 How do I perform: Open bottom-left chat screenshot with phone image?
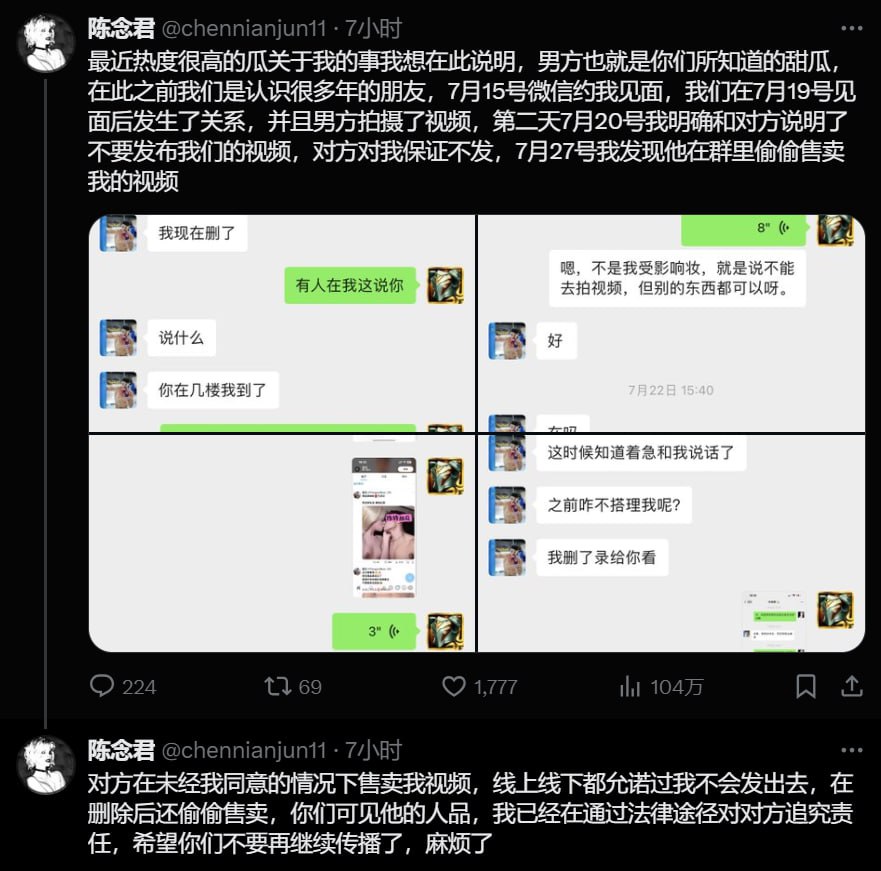[282, 543]
